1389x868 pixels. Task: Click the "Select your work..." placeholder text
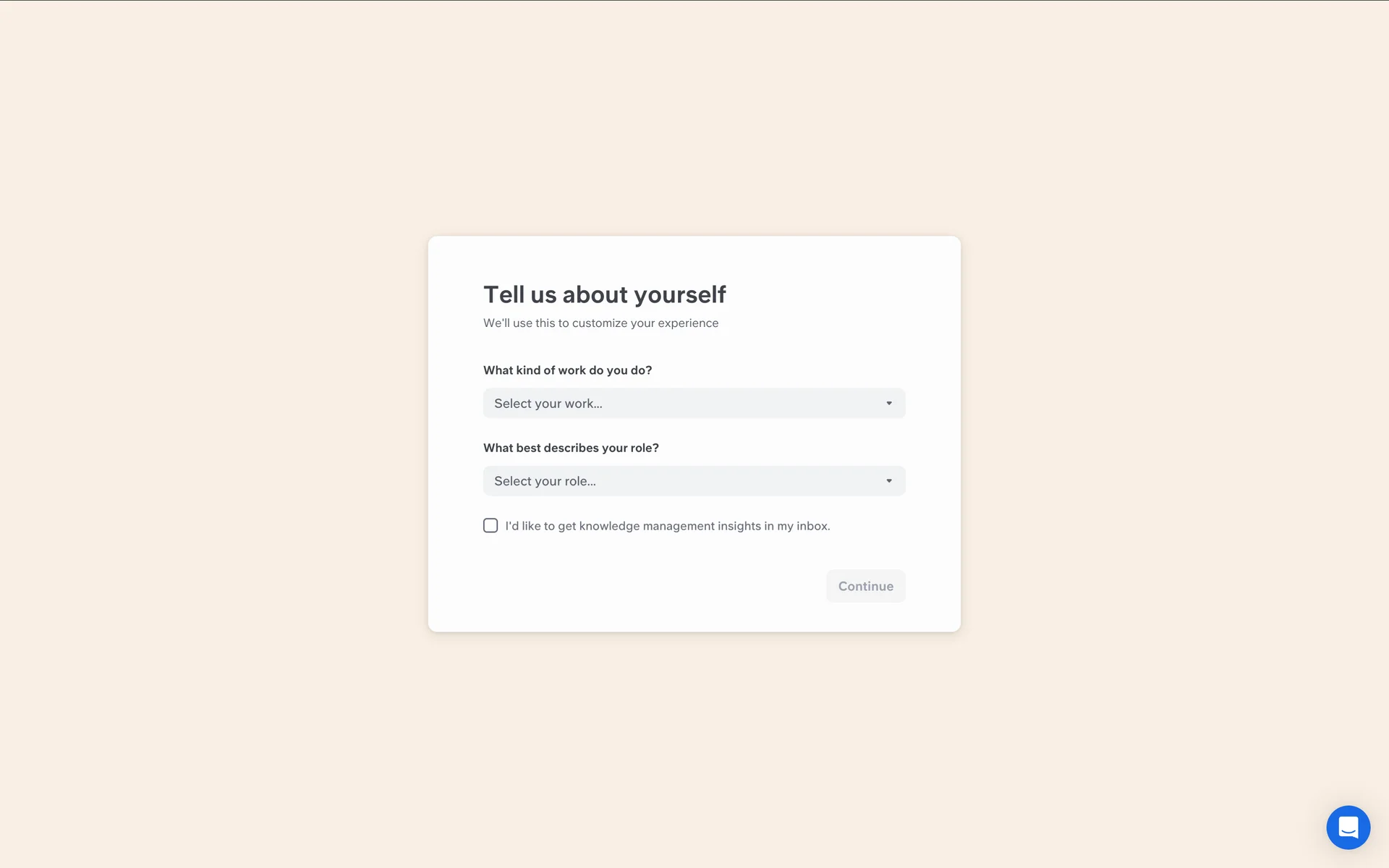coord(548,404)
